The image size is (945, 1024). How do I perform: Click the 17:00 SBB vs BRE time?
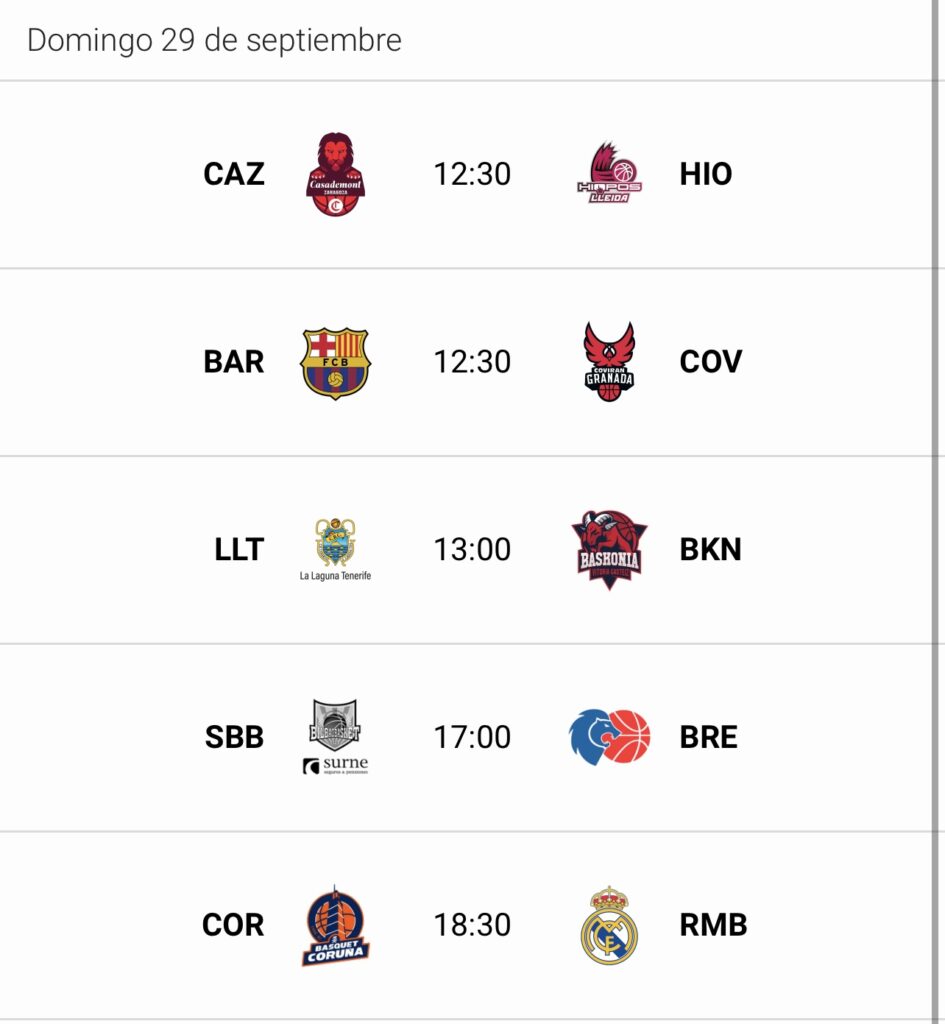tap(472, 737)
